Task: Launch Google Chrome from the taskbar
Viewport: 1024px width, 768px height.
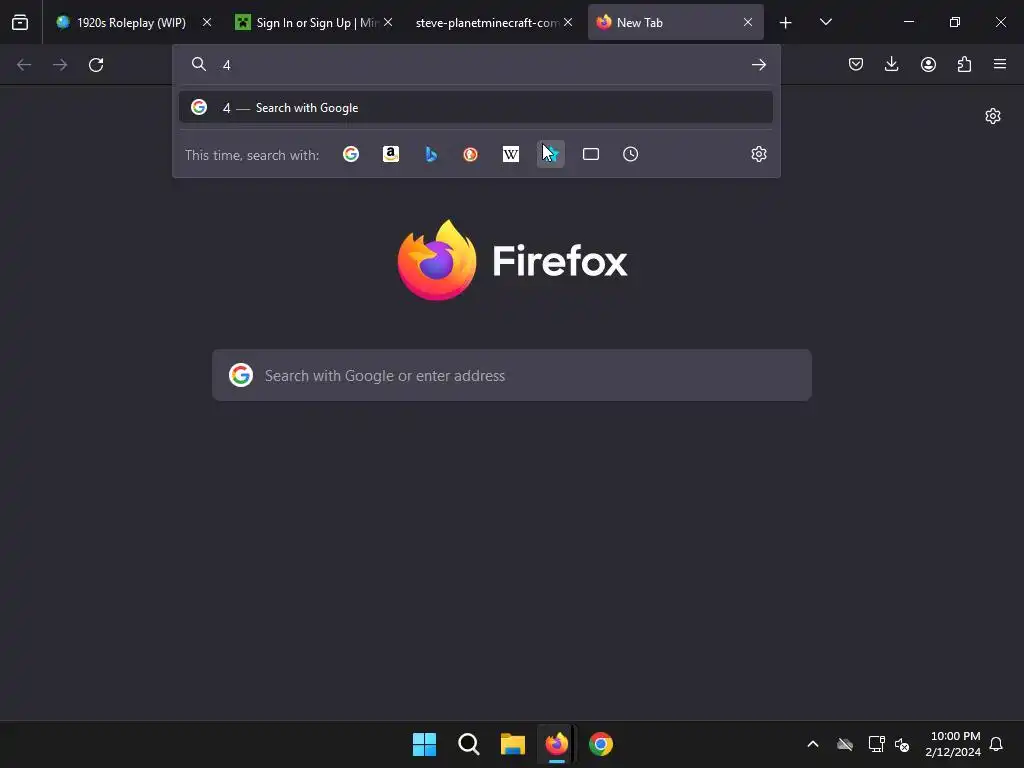Action: pos(601,744)
